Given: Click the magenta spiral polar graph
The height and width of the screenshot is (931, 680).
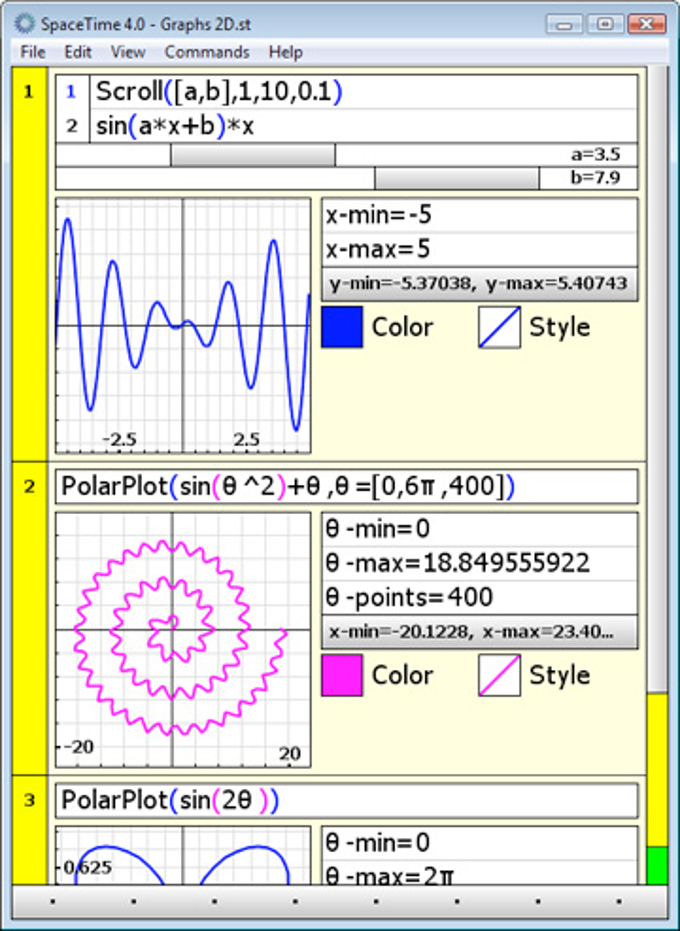Looking at the screenshot, I should click(183, 639).
